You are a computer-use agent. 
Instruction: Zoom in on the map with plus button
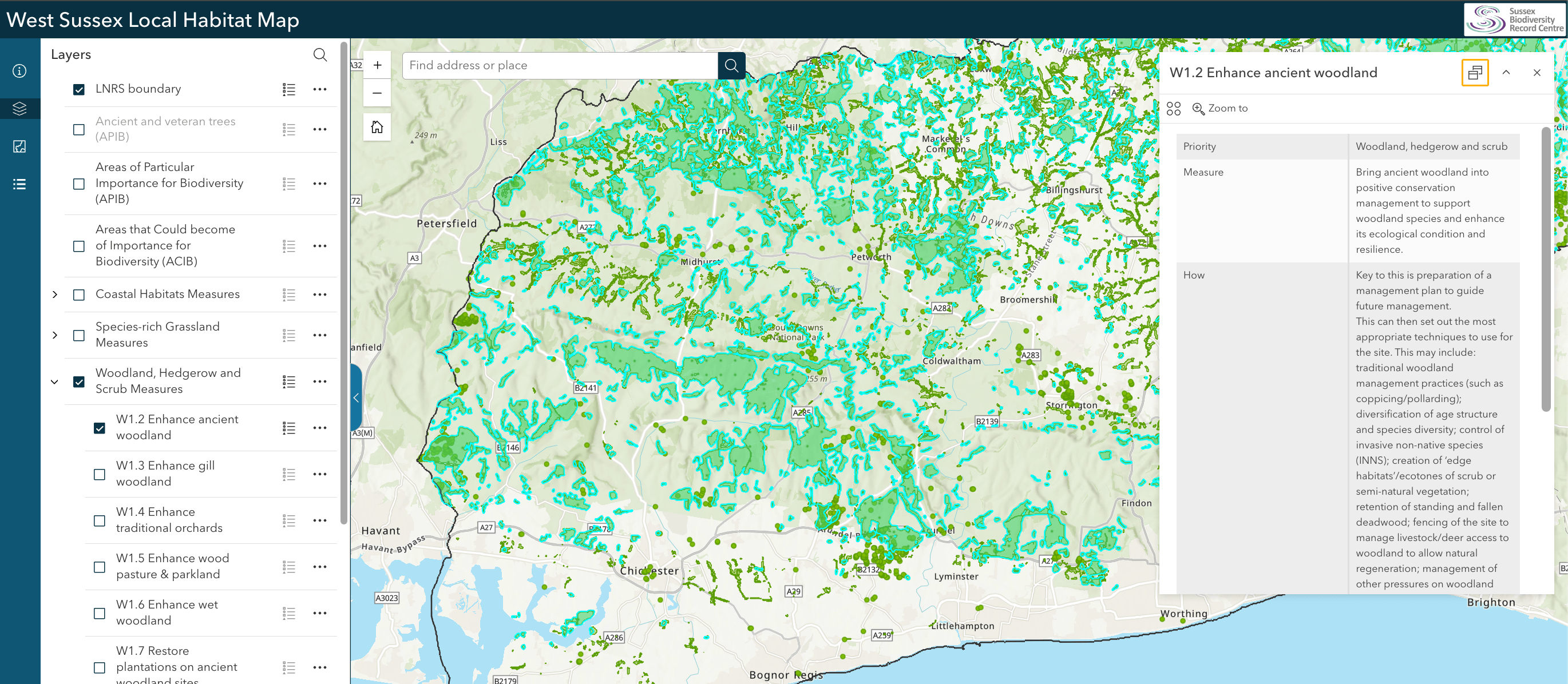click(x=377, y=65)
